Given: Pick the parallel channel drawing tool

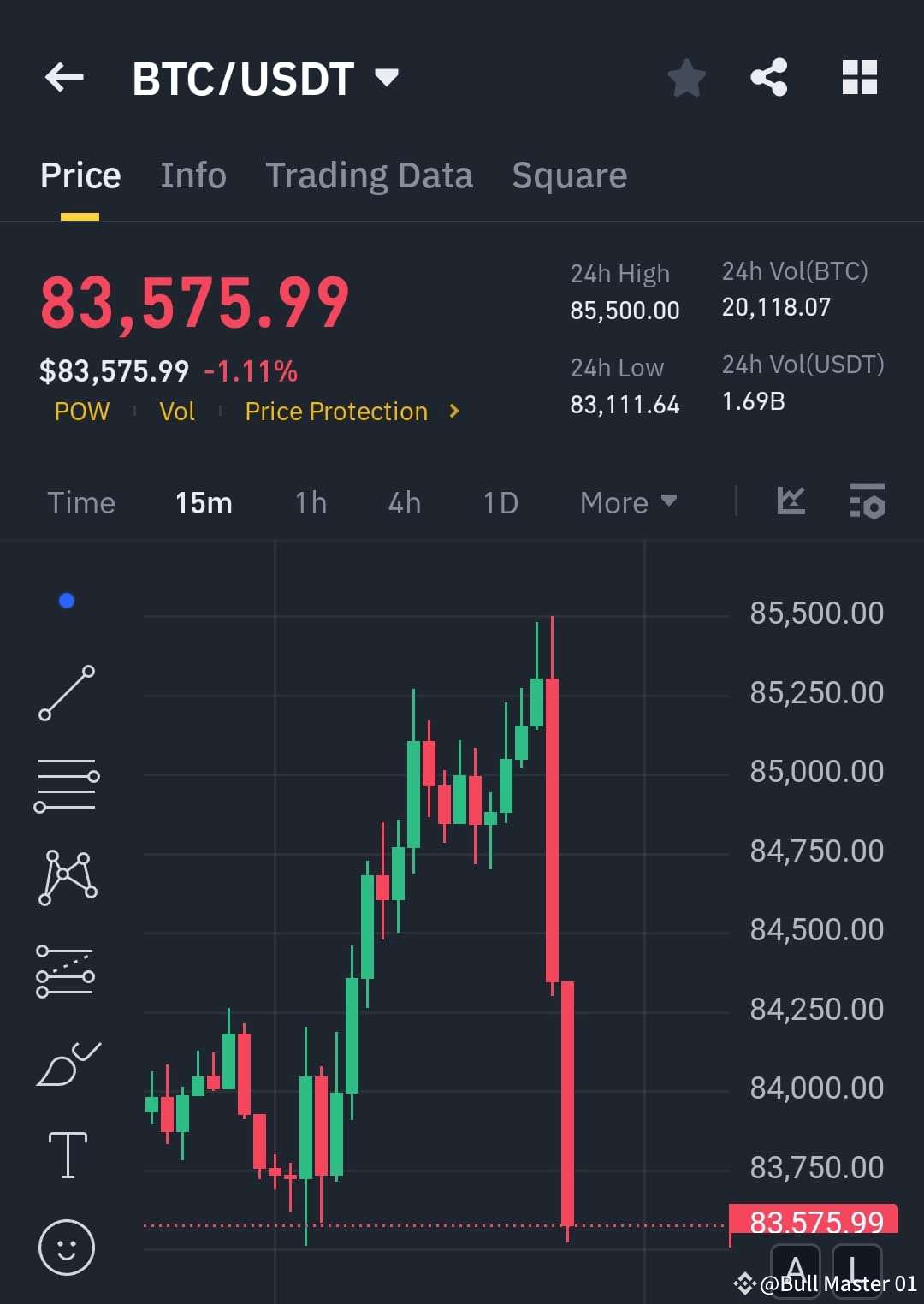Looking at the screenshot, I should click(x=67, y=971).
